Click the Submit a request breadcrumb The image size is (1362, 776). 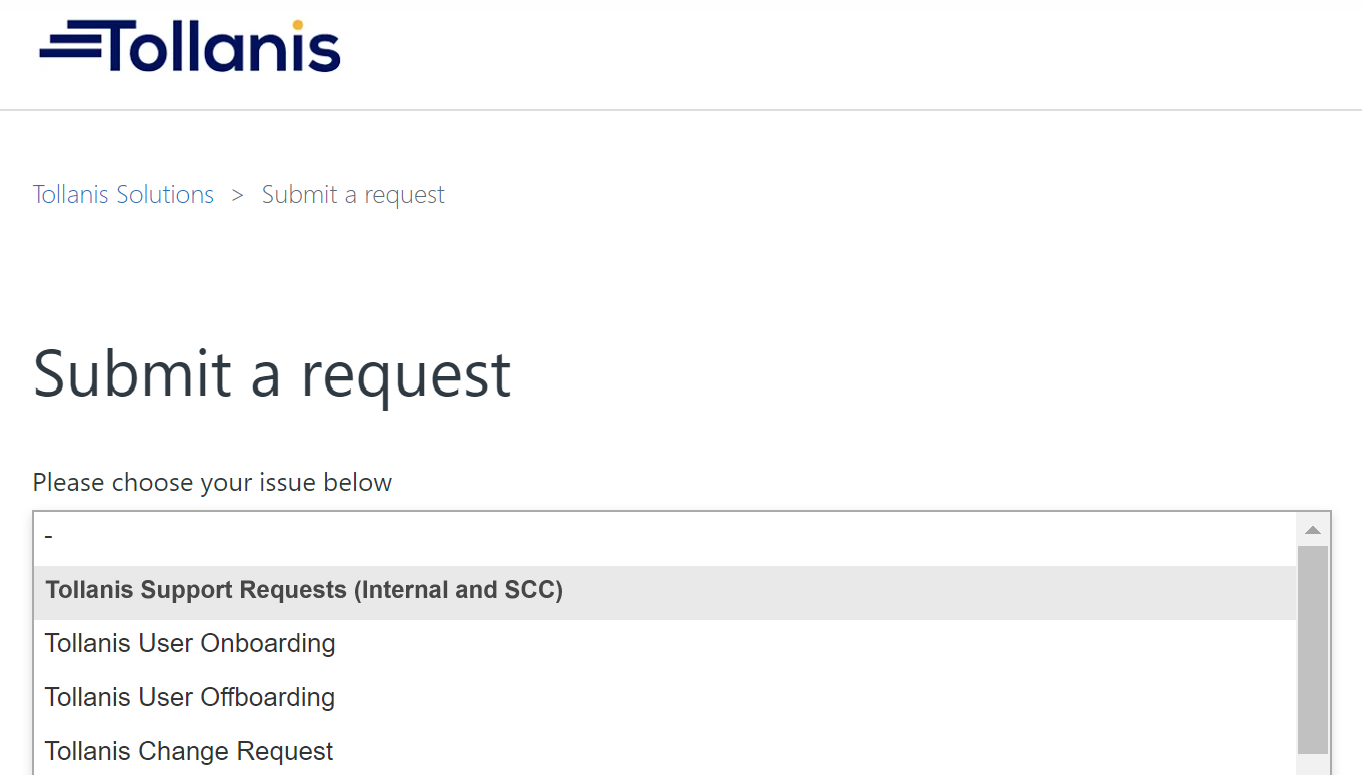click(352, 194)
